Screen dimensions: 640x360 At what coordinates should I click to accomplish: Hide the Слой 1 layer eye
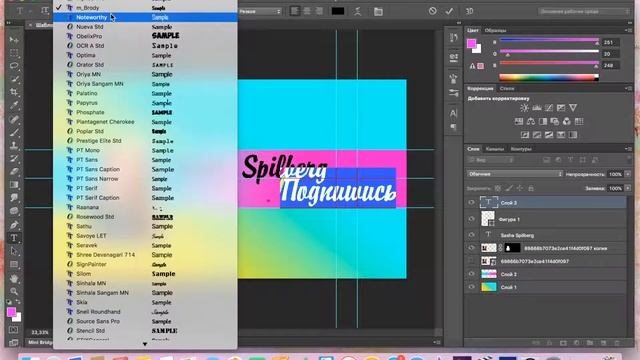tap(471, 287)
